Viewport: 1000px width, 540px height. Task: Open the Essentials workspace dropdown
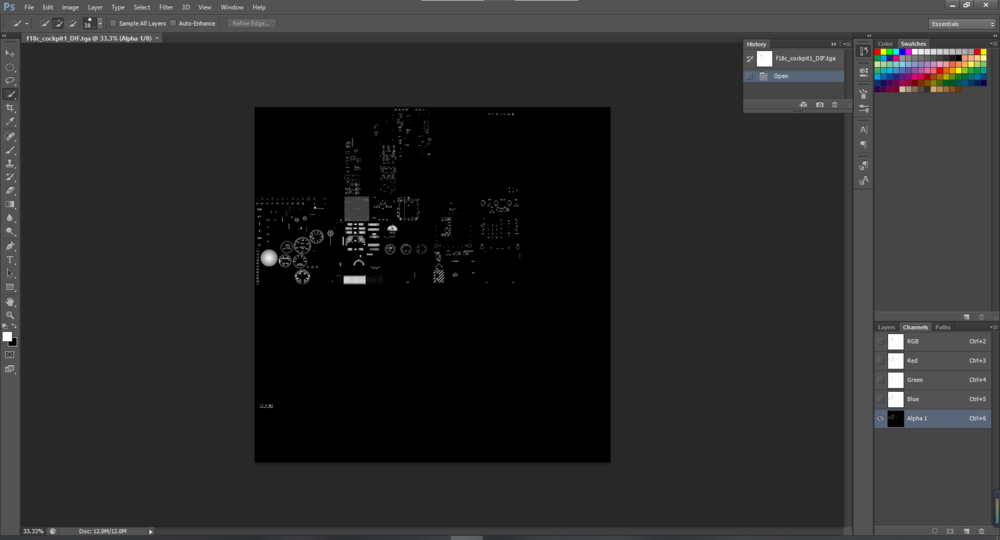(x=961, y=23)
